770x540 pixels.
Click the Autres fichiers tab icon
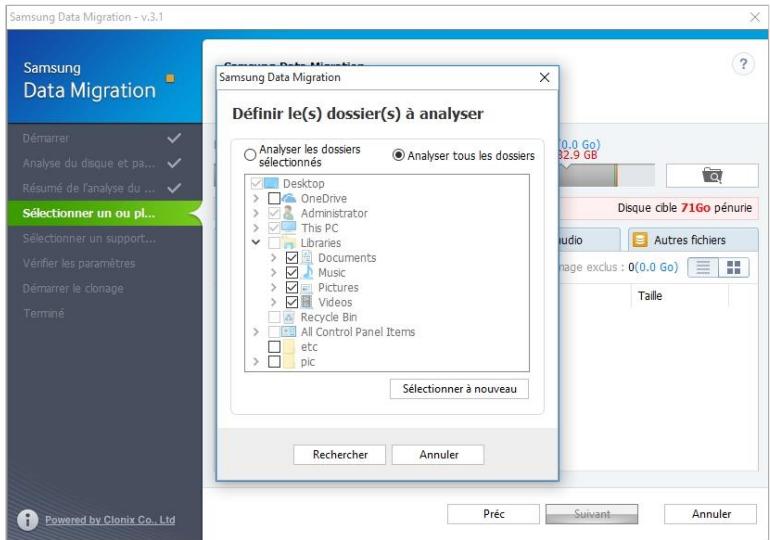point(640,240)
